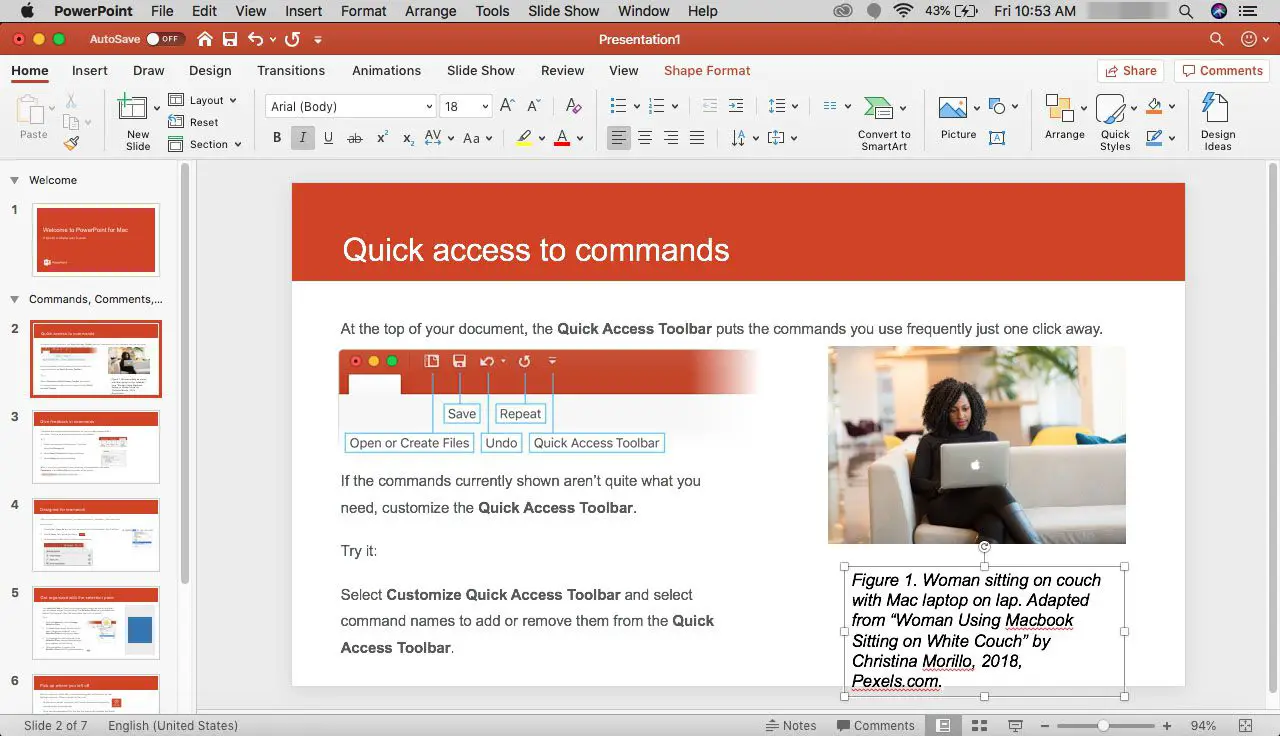Switch to the Transitions ribbon tab
The image size is (1280, 736).
tap(291, 70)
